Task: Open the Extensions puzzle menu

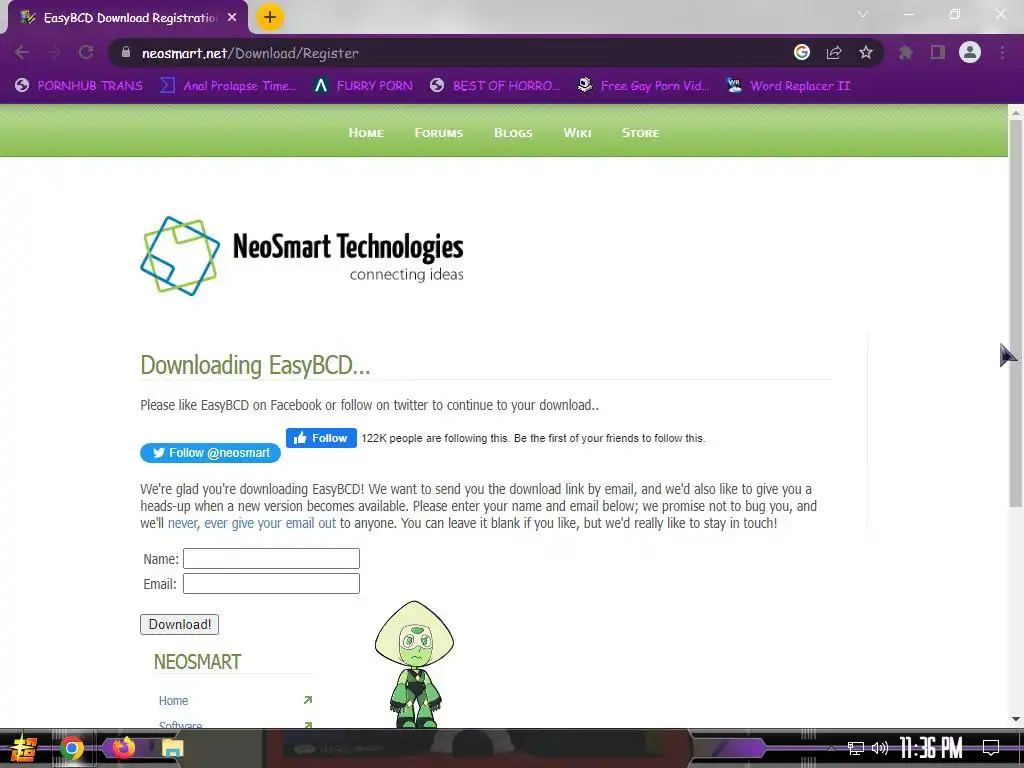Action: pos(906,52)
